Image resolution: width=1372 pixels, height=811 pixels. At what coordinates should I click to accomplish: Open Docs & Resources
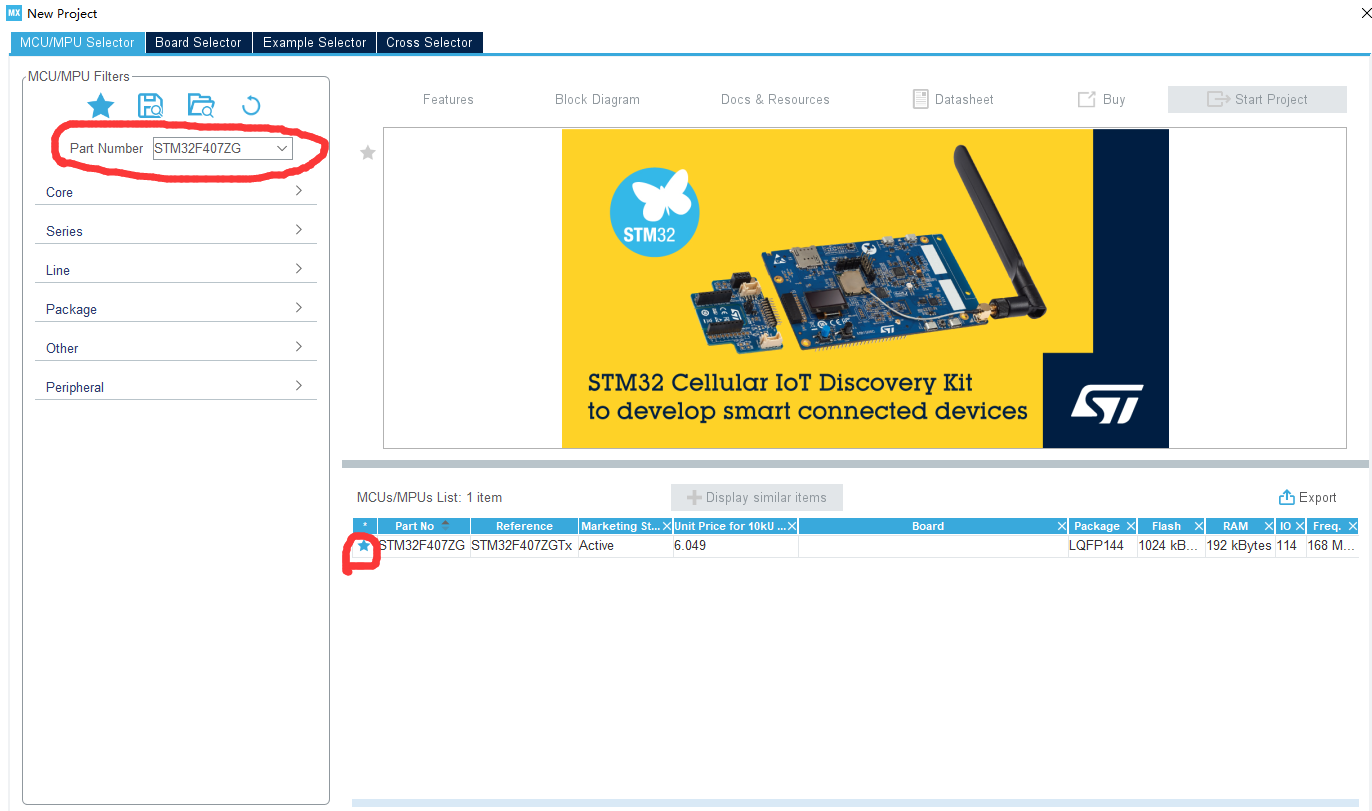click(x=774, y=99)
